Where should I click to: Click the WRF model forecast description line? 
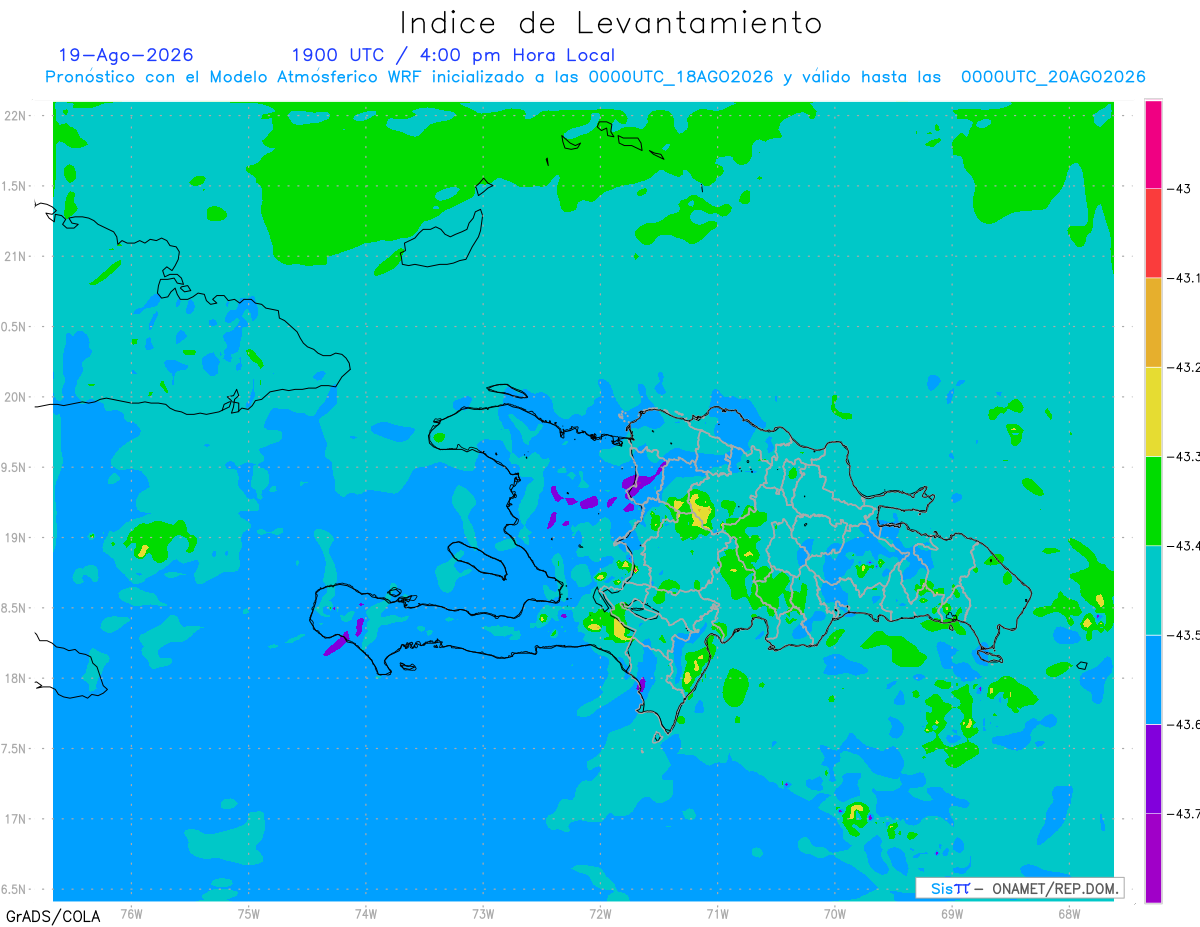click(595, 77)
